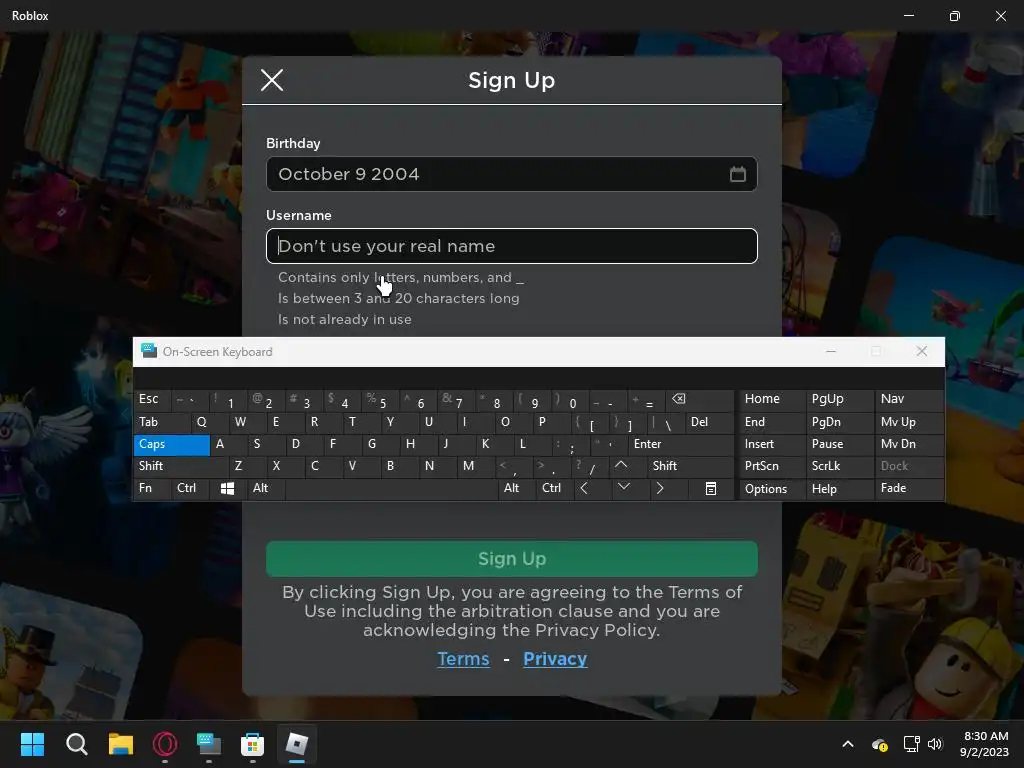
Task: Toggle the right Ctrl key
Action: 554,488
